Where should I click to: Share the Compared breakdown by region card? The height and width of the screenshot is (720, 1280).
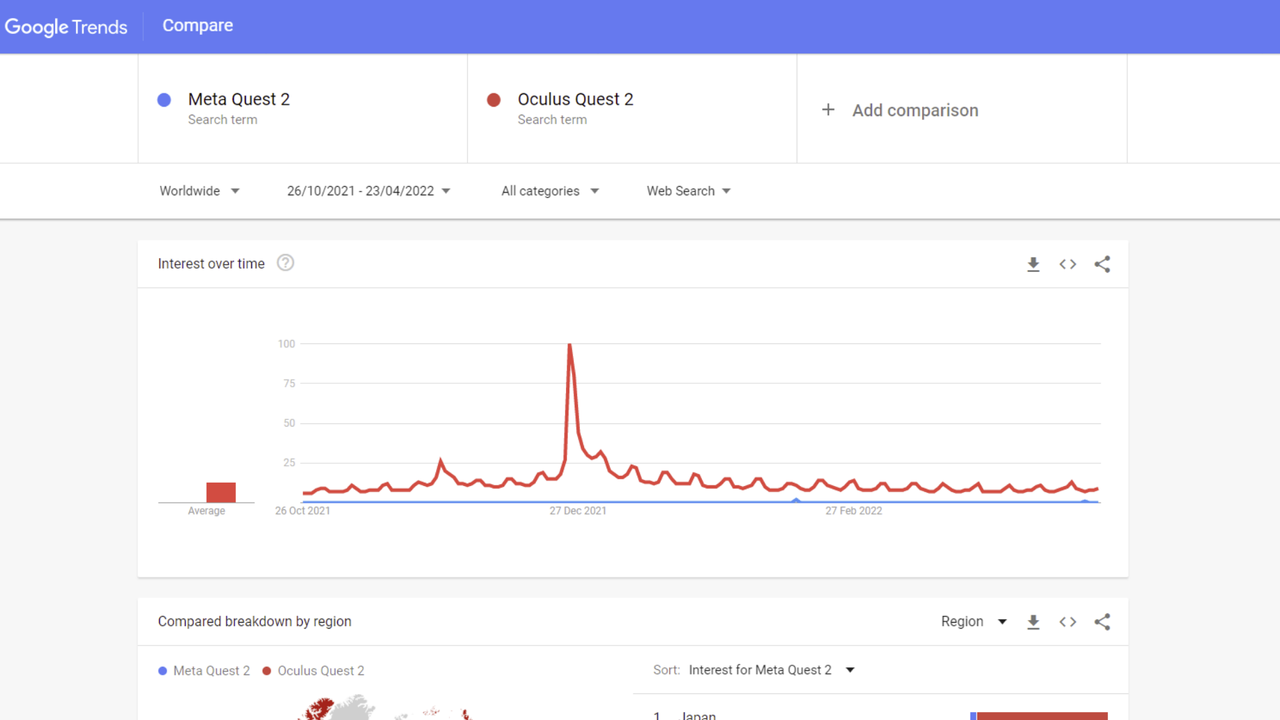(1102, 622)
